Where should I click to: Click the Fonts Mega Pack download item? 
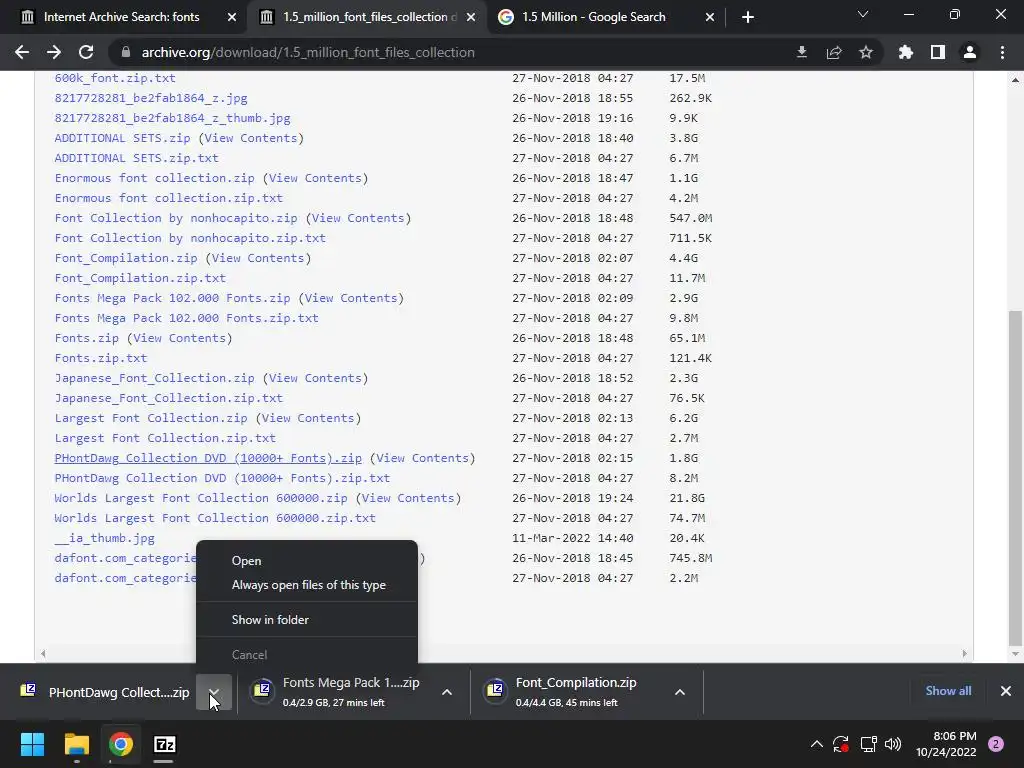(338, 692)
